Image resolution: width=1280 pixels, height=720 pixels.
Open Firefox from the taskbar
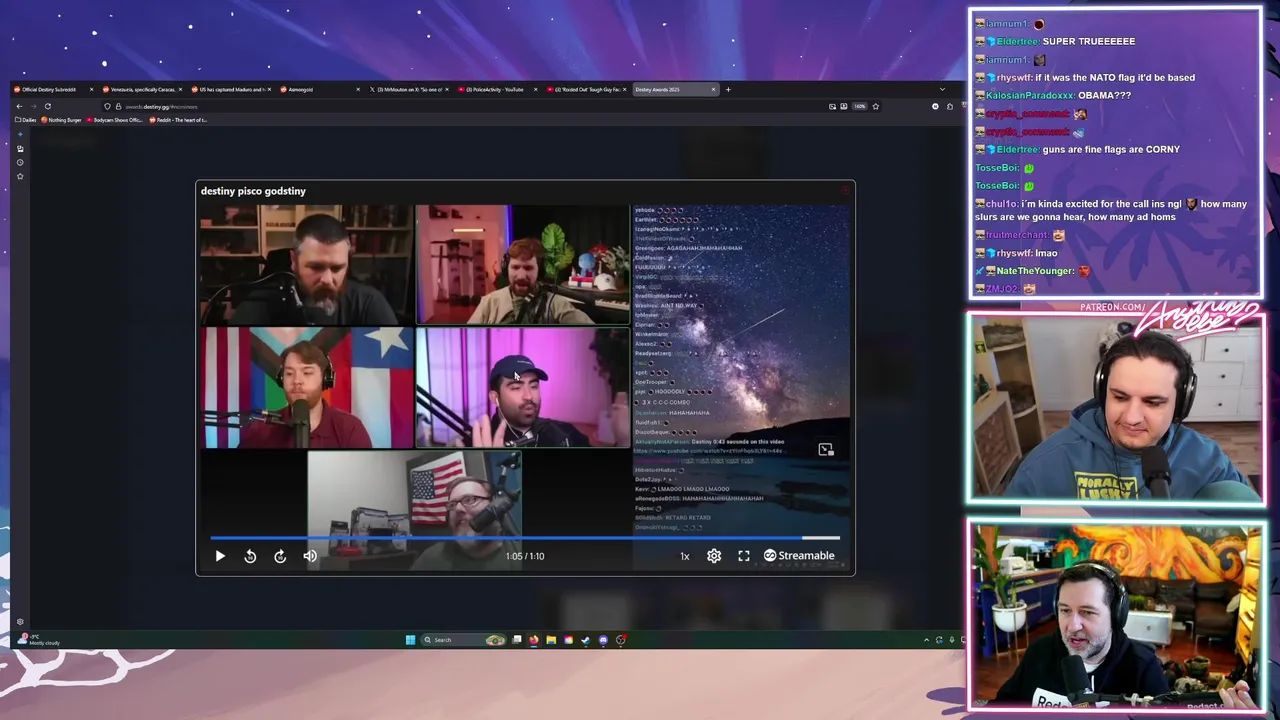pos(534,640)
